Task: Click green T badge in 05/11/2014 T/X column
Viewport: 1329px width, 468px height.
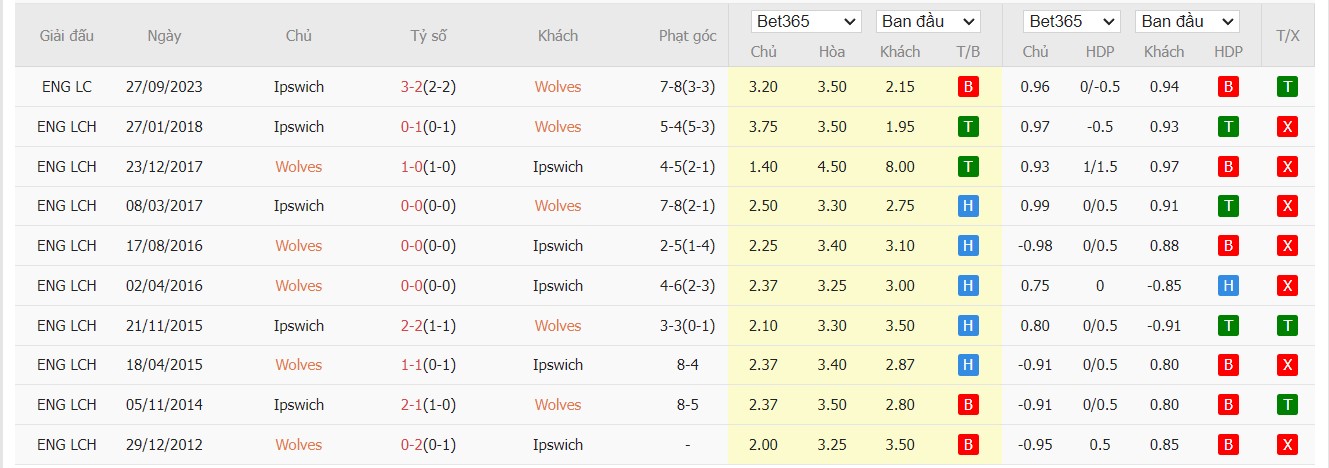Action: [x=1288, y=405]
